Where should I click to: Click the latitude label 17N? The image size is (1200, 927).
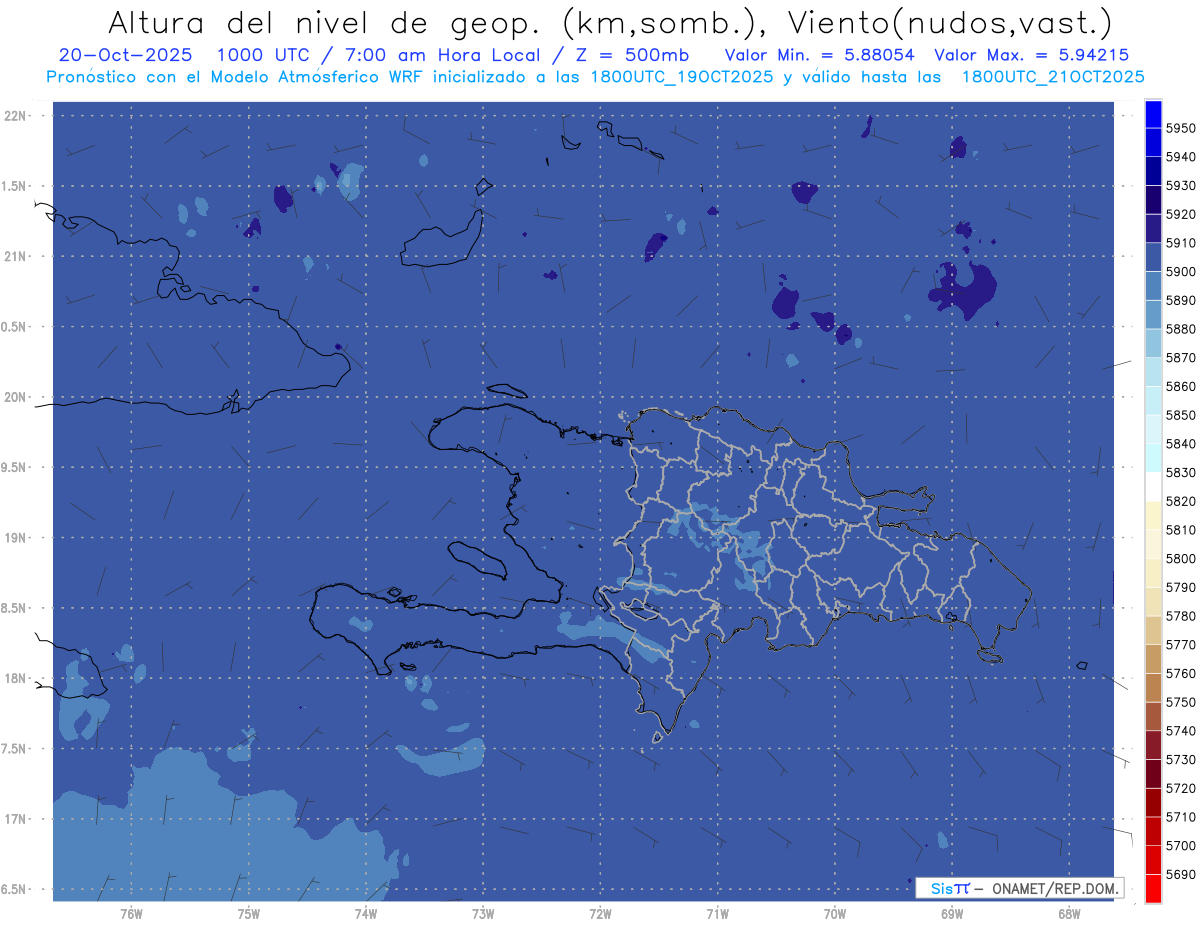(x=14, y=820)
